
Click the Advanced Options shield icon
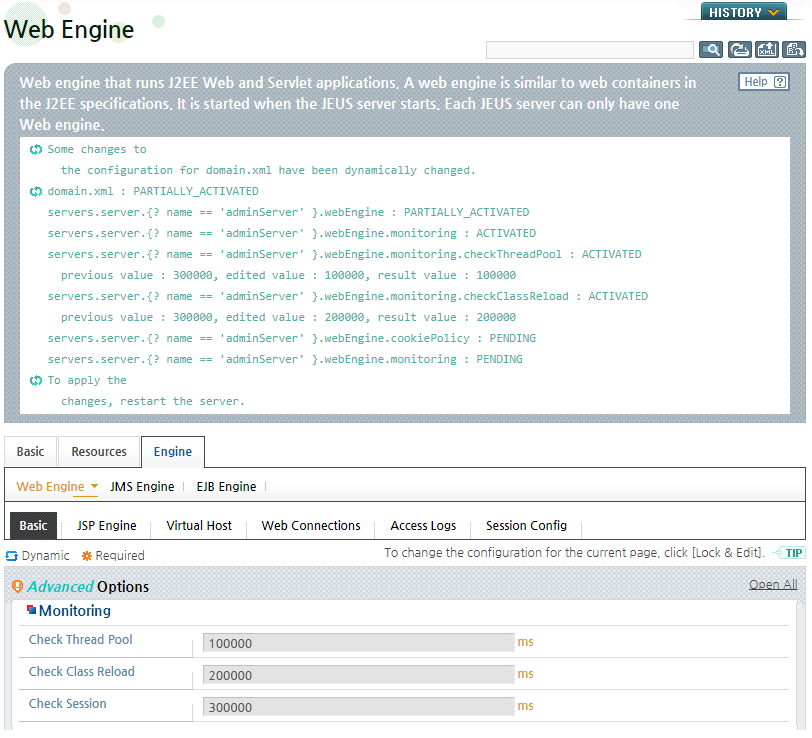click(17, 587)
